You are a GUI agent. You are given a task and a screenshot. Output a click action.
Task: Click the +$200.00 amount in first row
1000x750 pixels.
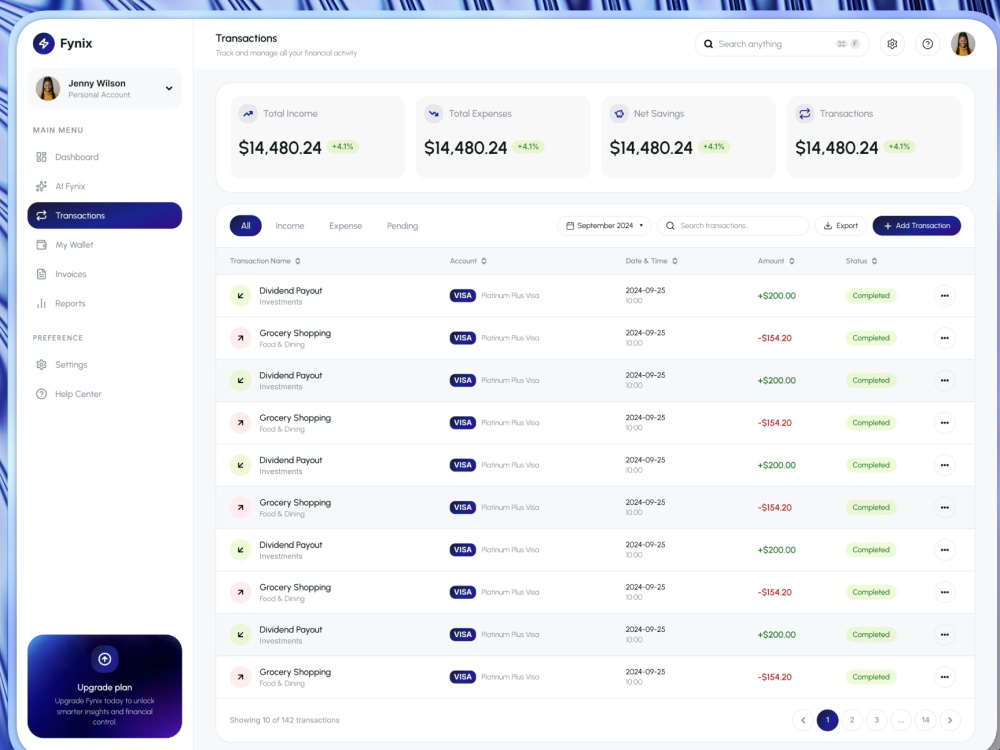click(776, 296)
